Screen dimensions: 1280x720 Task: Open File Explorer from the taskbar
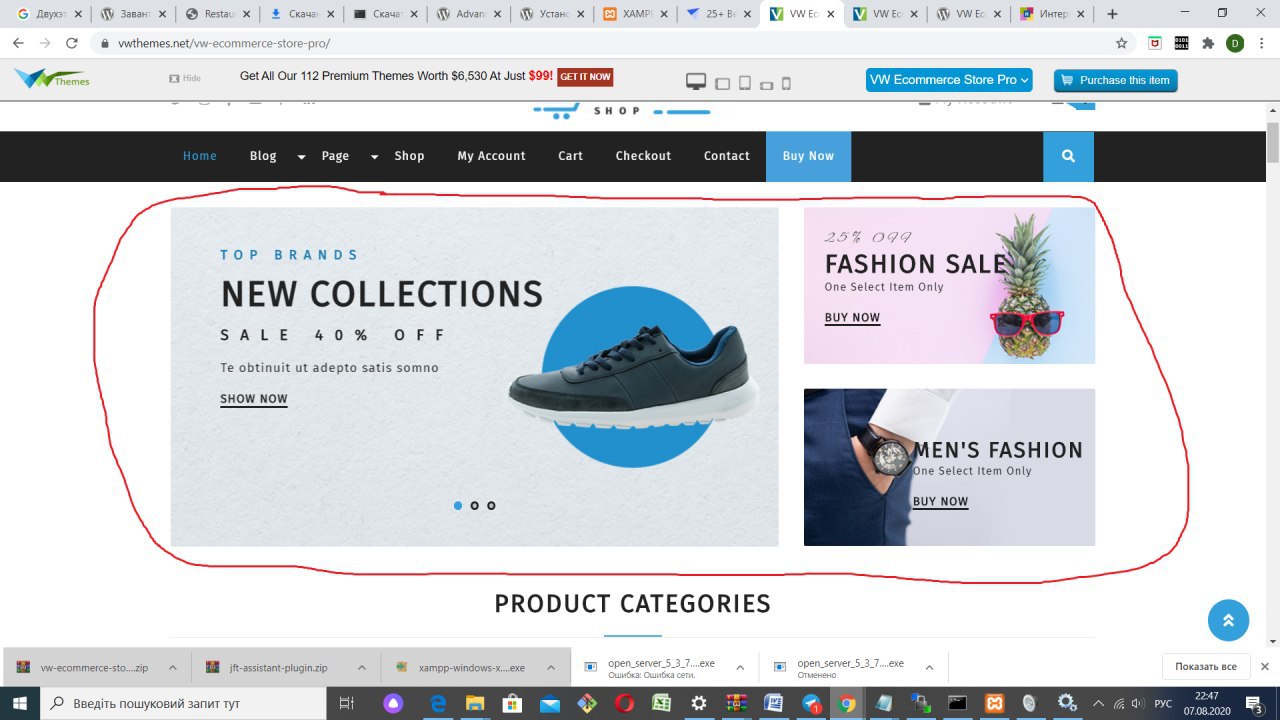click(475, 703)
